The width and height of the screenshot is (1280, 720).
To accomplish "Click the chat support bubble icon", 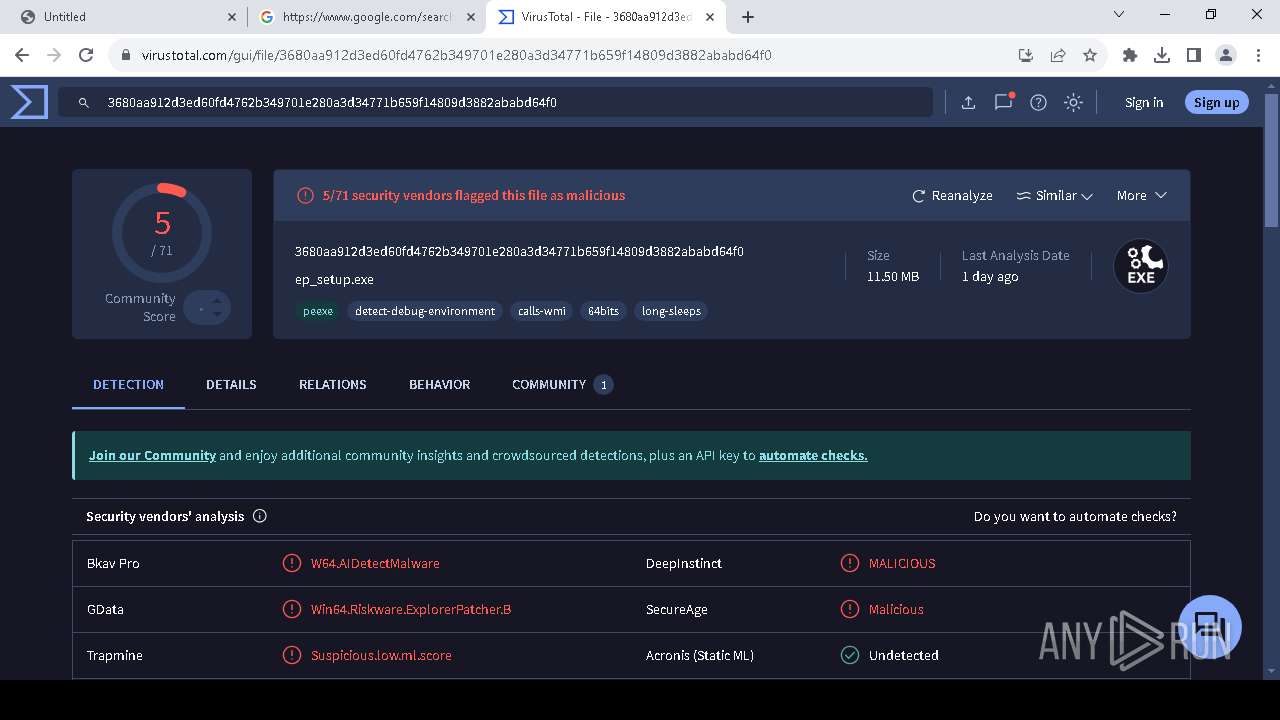I will (x=1210, y=627).
